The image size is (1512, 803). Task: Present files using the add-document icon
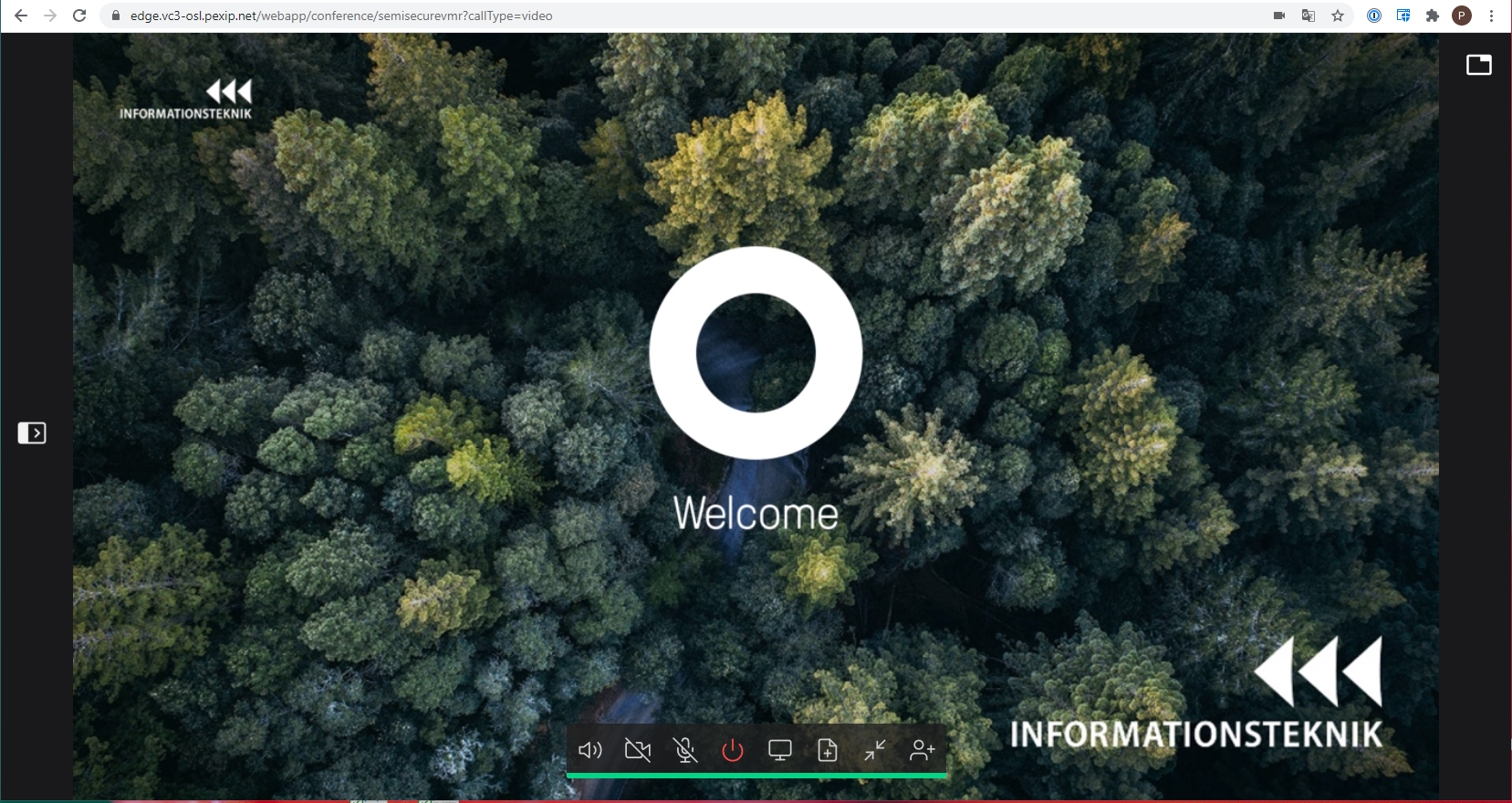(828, 750)
